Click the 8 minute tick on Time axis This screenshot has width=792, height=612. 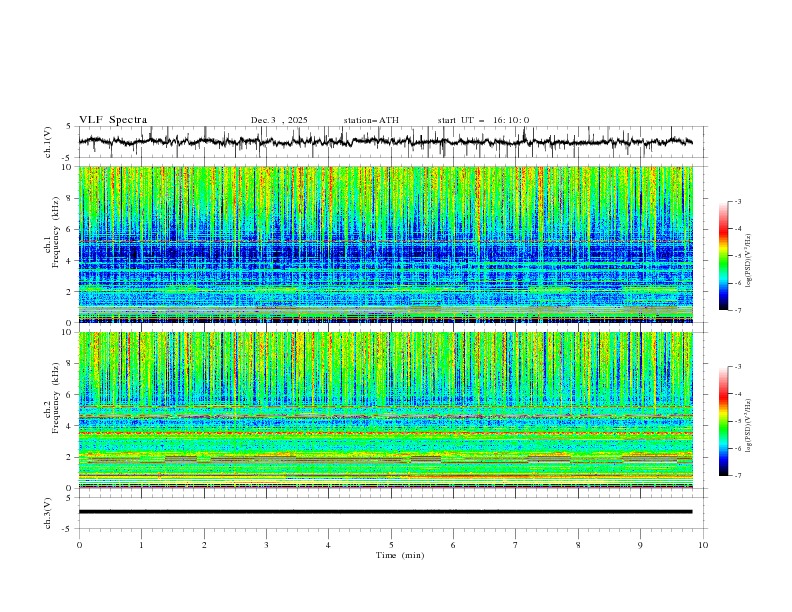coord(578,545)
